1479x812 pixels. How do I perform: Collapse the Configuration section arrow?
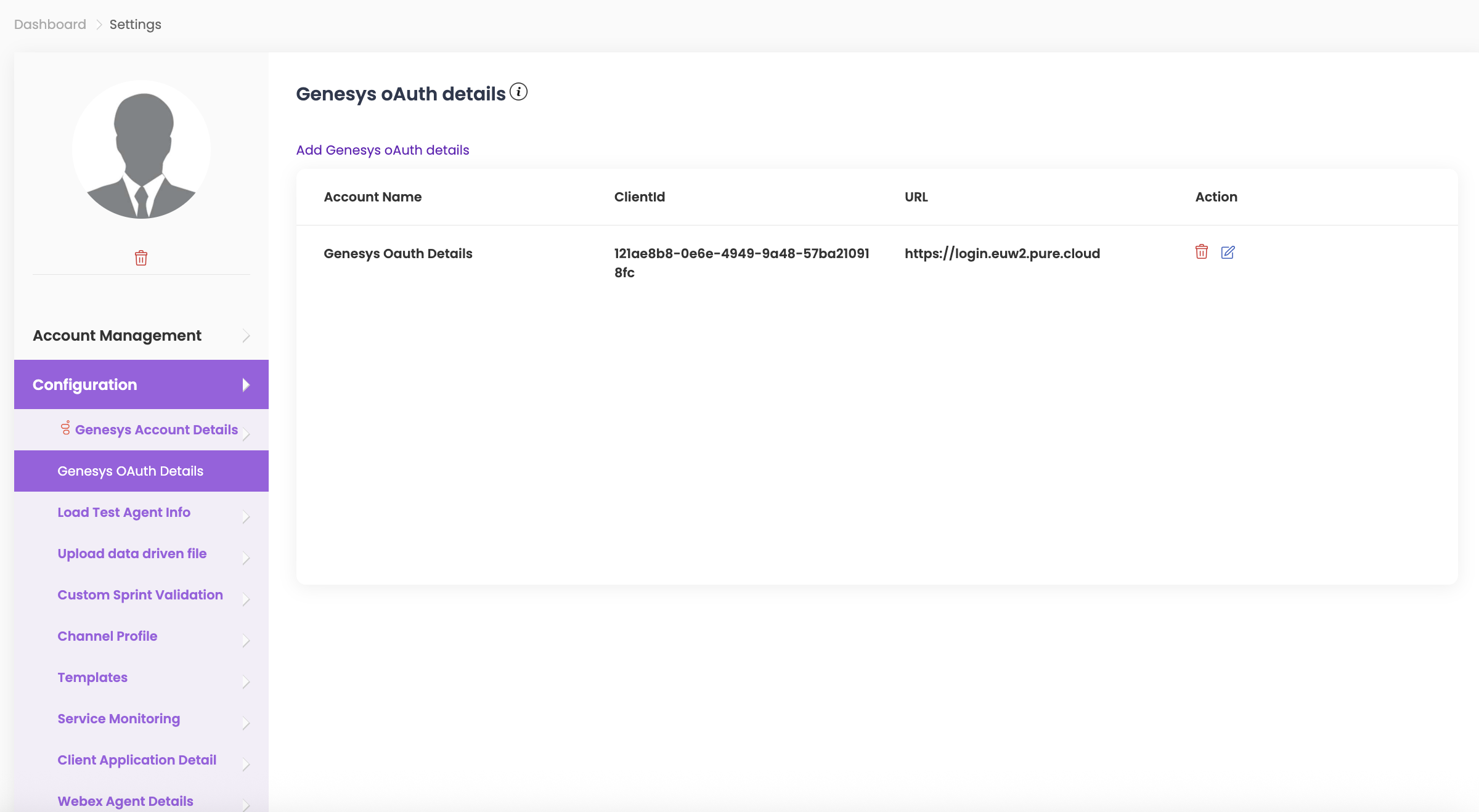[246, 384]
